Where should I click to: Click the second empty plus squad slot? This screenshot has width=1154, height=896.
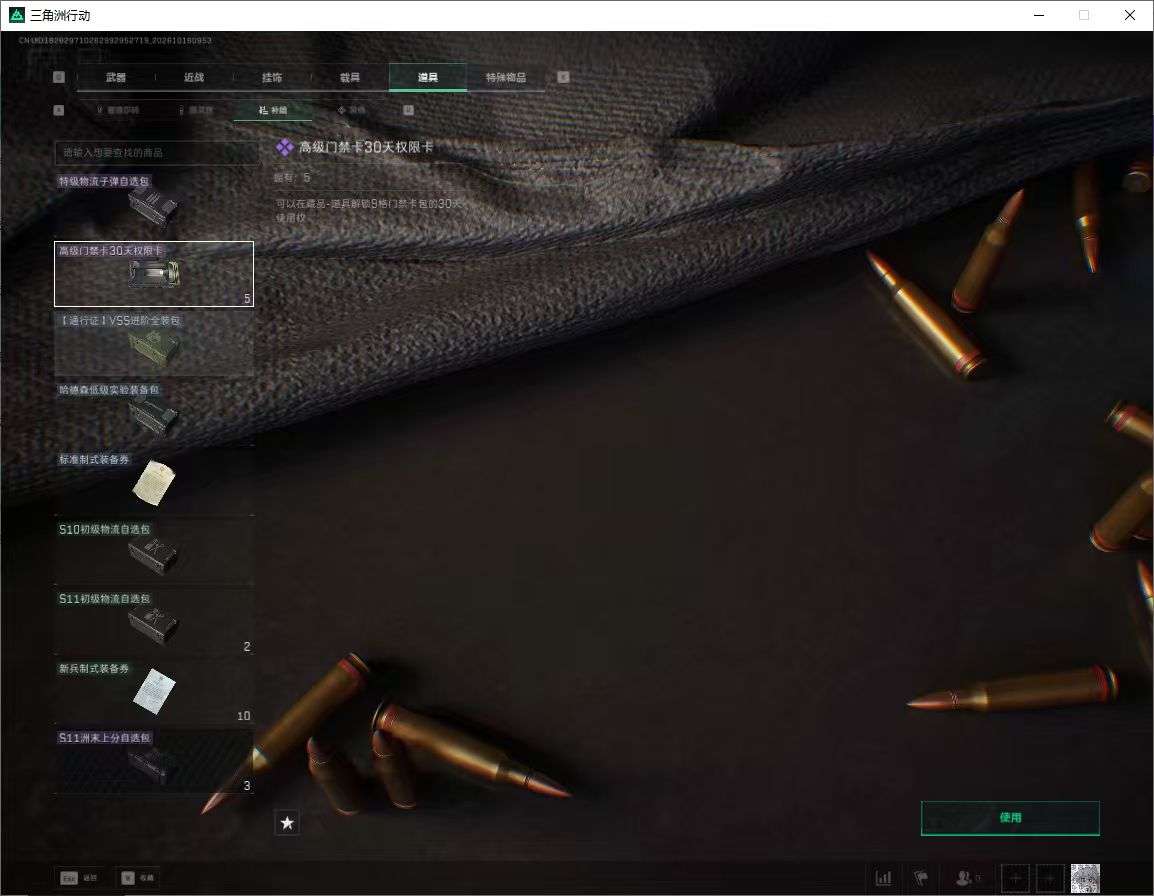1050,878
